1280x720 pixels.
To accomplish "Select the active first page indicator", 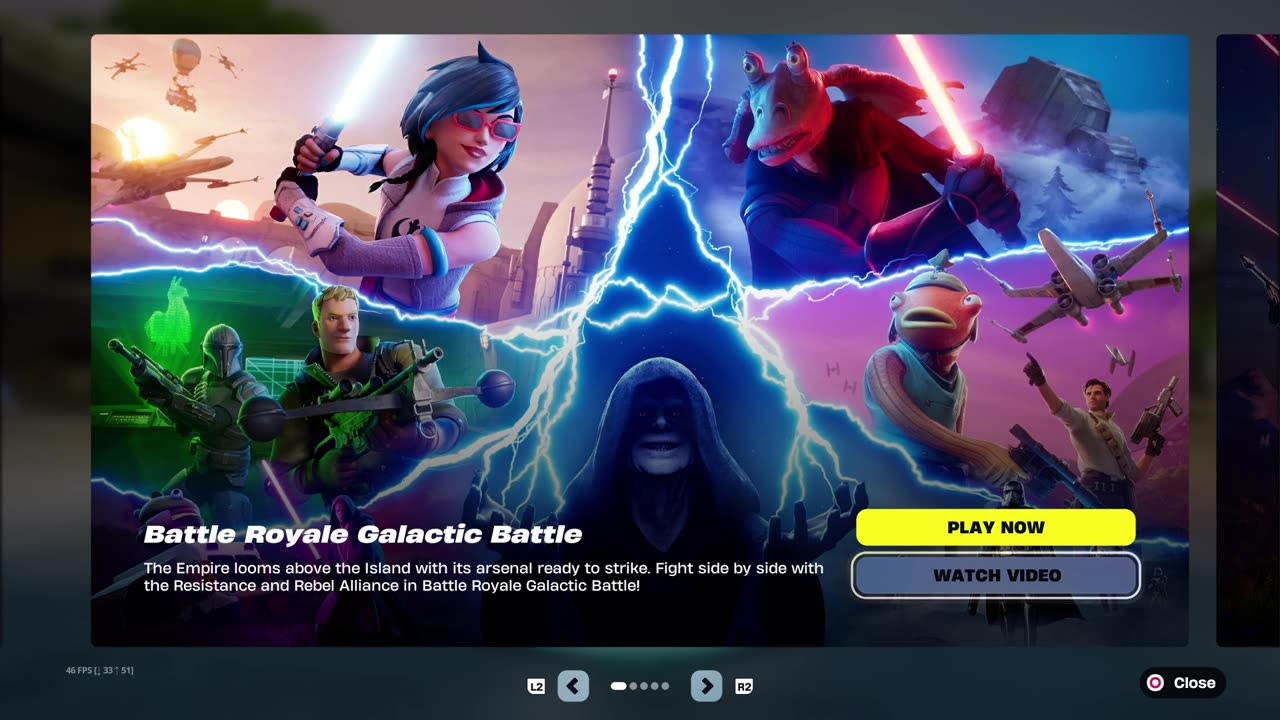I will tap(619, 686).
